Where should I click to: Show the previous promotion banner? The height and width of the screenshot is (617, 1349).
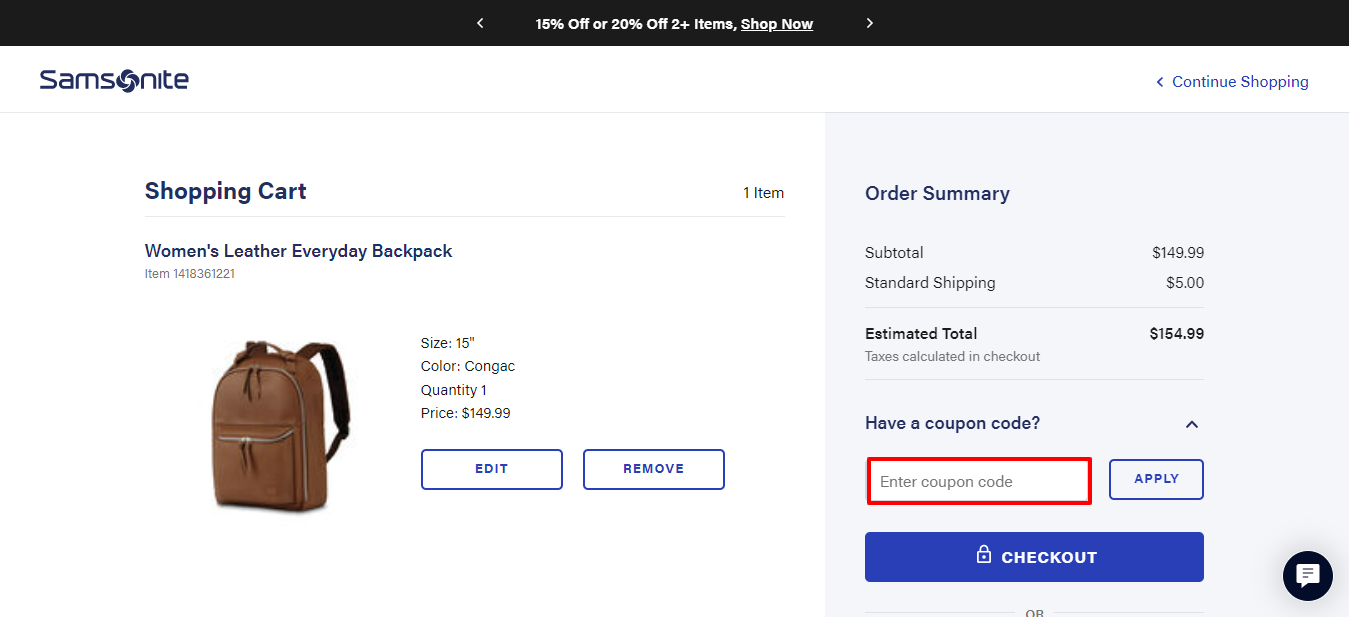pos(480,23)
